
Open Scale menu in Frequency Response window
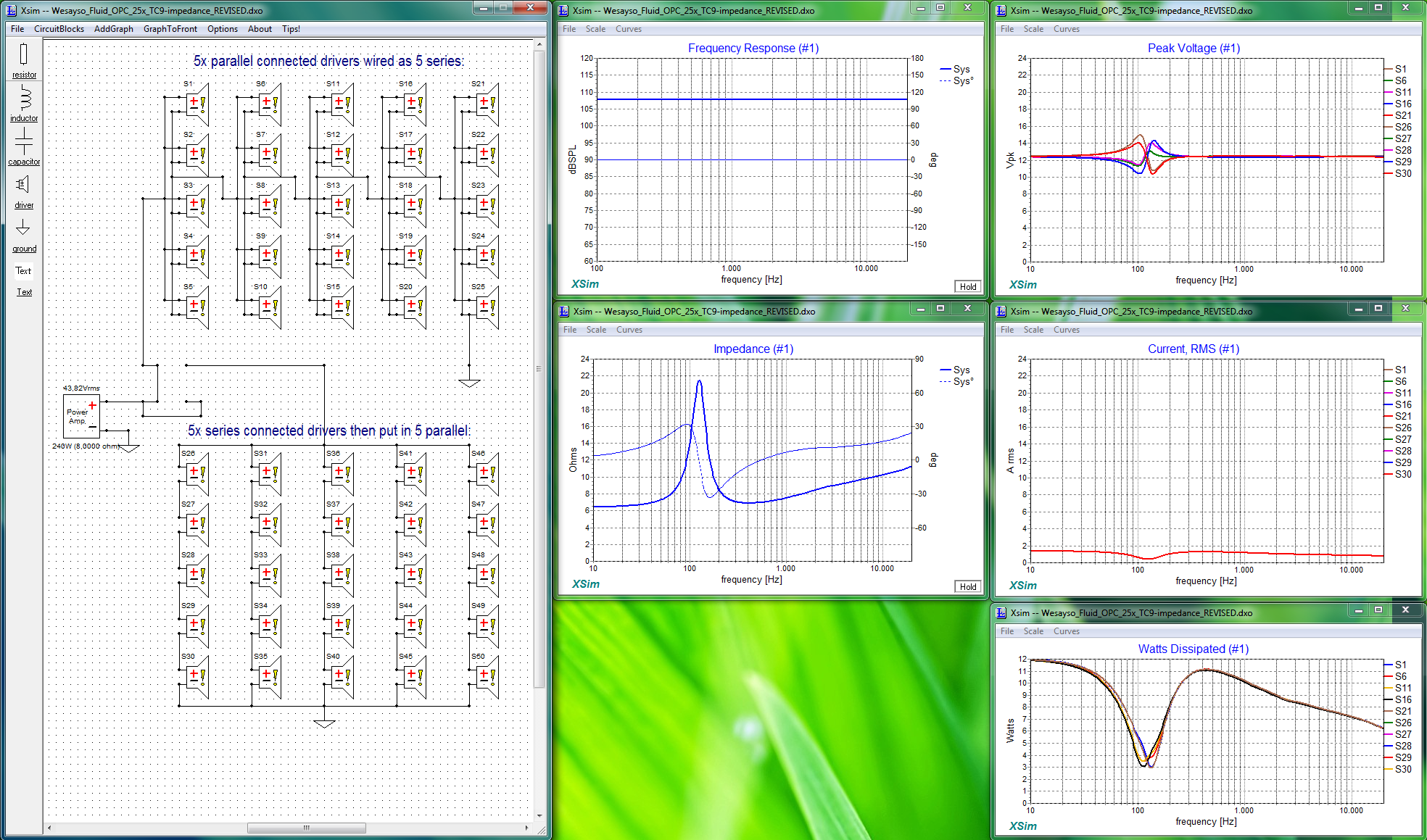pyautogui.click(x=595, y=29)
